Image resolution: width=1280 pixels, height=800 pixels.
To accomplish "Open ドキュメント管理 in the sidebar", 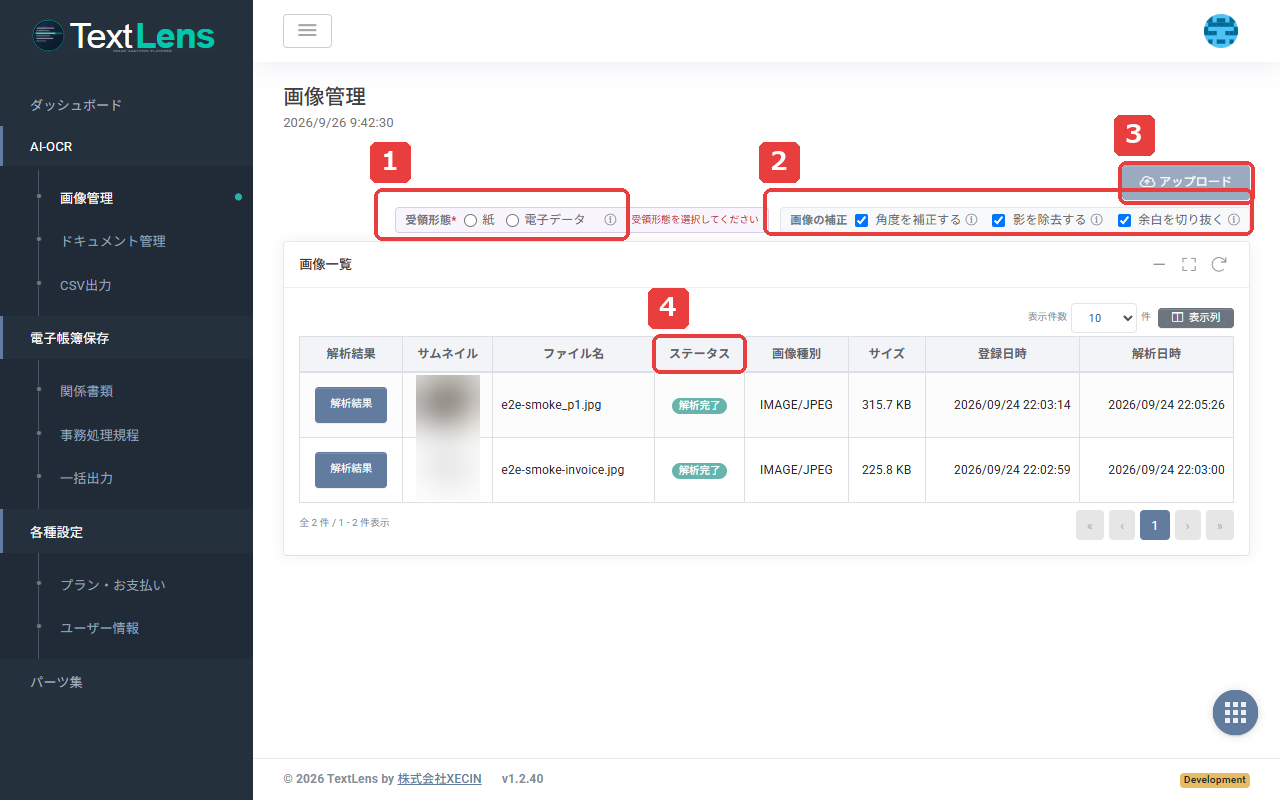I will pos(113,241).
